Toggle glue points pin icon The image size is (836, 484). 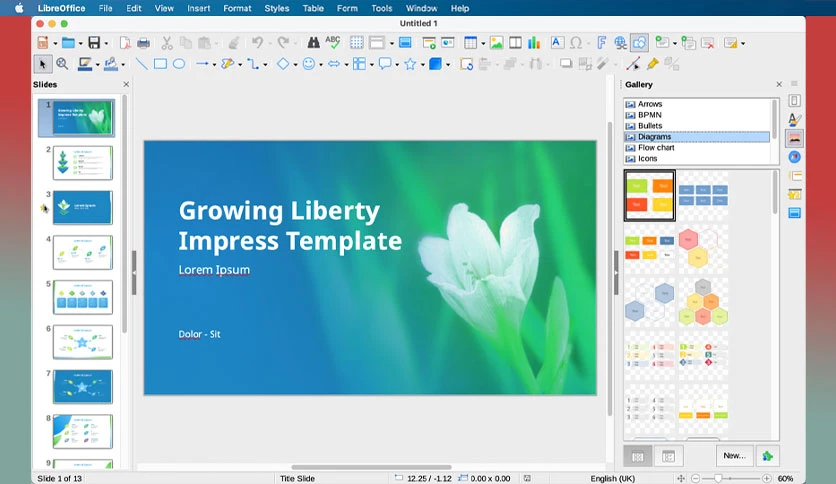pos(653,64)
